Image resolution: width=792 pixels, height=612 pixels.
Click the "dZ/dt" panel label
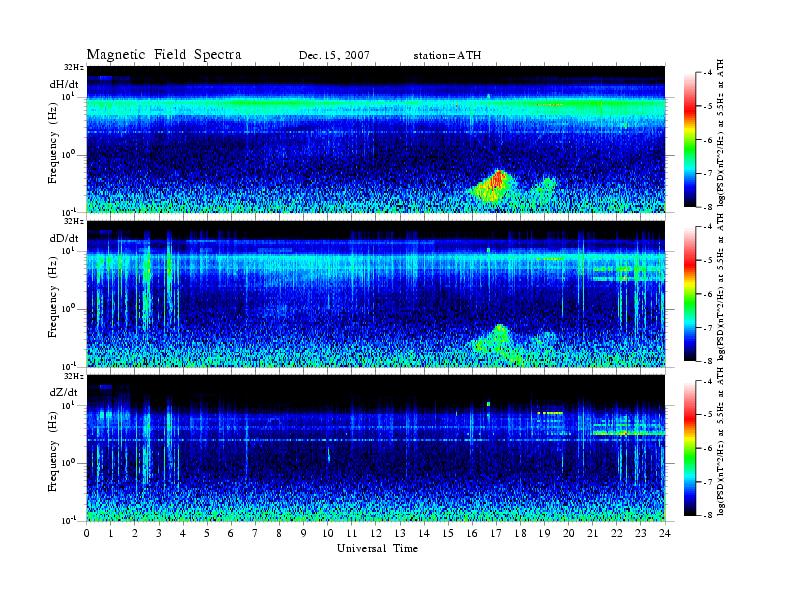[x=64, y=392]
